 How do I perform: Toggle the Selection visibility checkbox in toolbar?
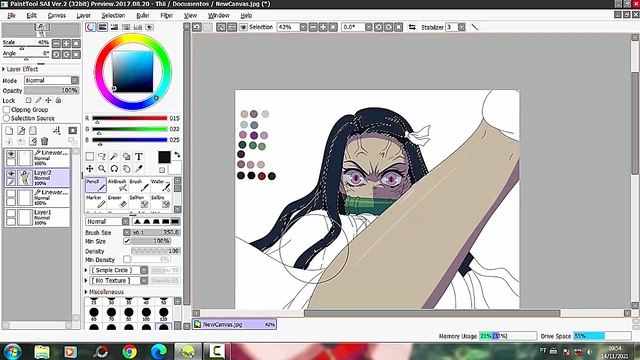(x=243, y=27)
